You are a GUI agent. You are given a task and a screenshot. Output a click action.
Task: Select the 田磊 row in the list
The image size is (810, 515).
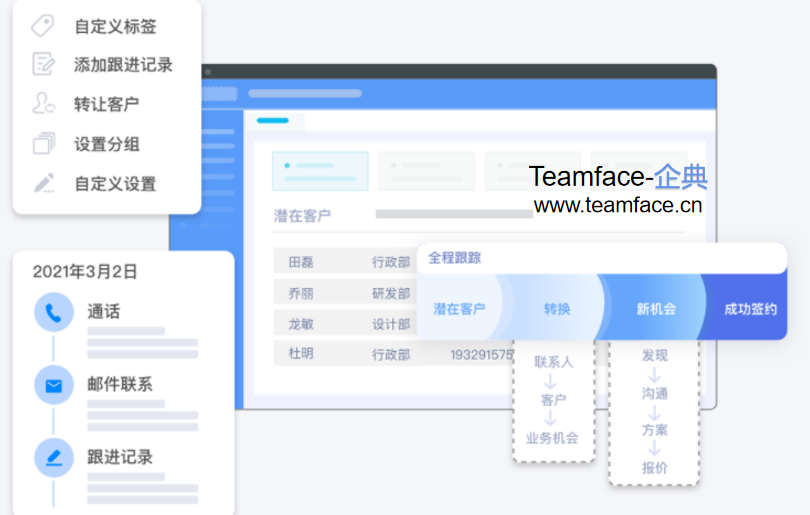(x=345, y=262)
